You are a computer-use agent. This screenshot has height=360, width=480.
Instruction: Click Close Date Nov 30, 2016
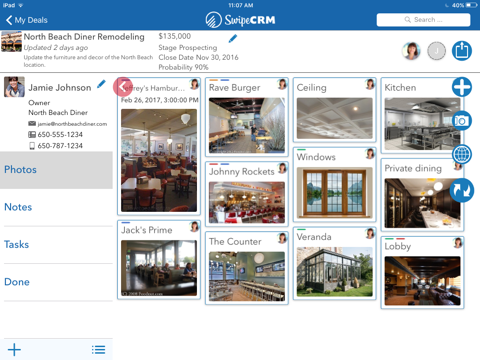(x=198, y=57)
